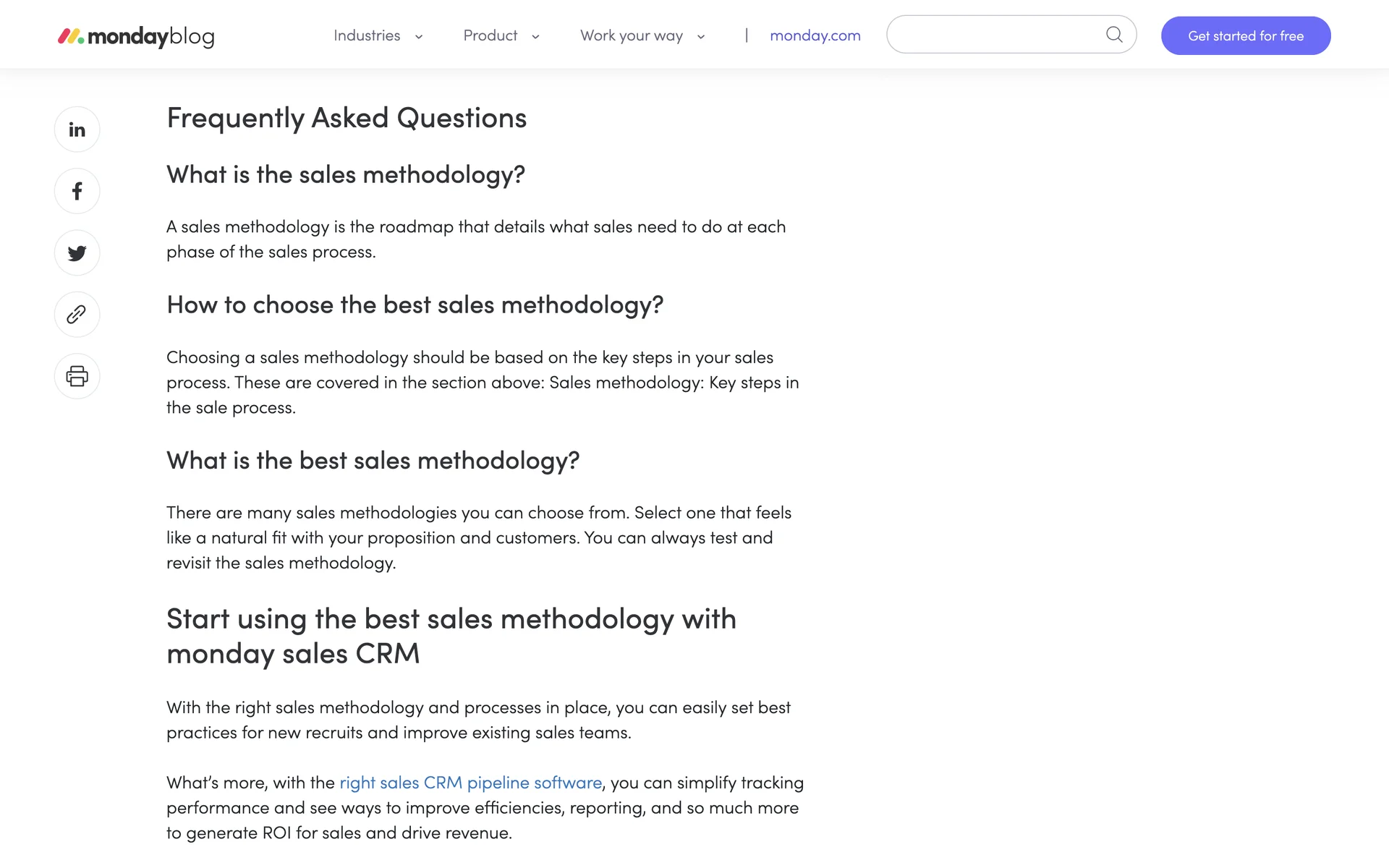
Task: Visit the monday.com header link
Action: 815,35
